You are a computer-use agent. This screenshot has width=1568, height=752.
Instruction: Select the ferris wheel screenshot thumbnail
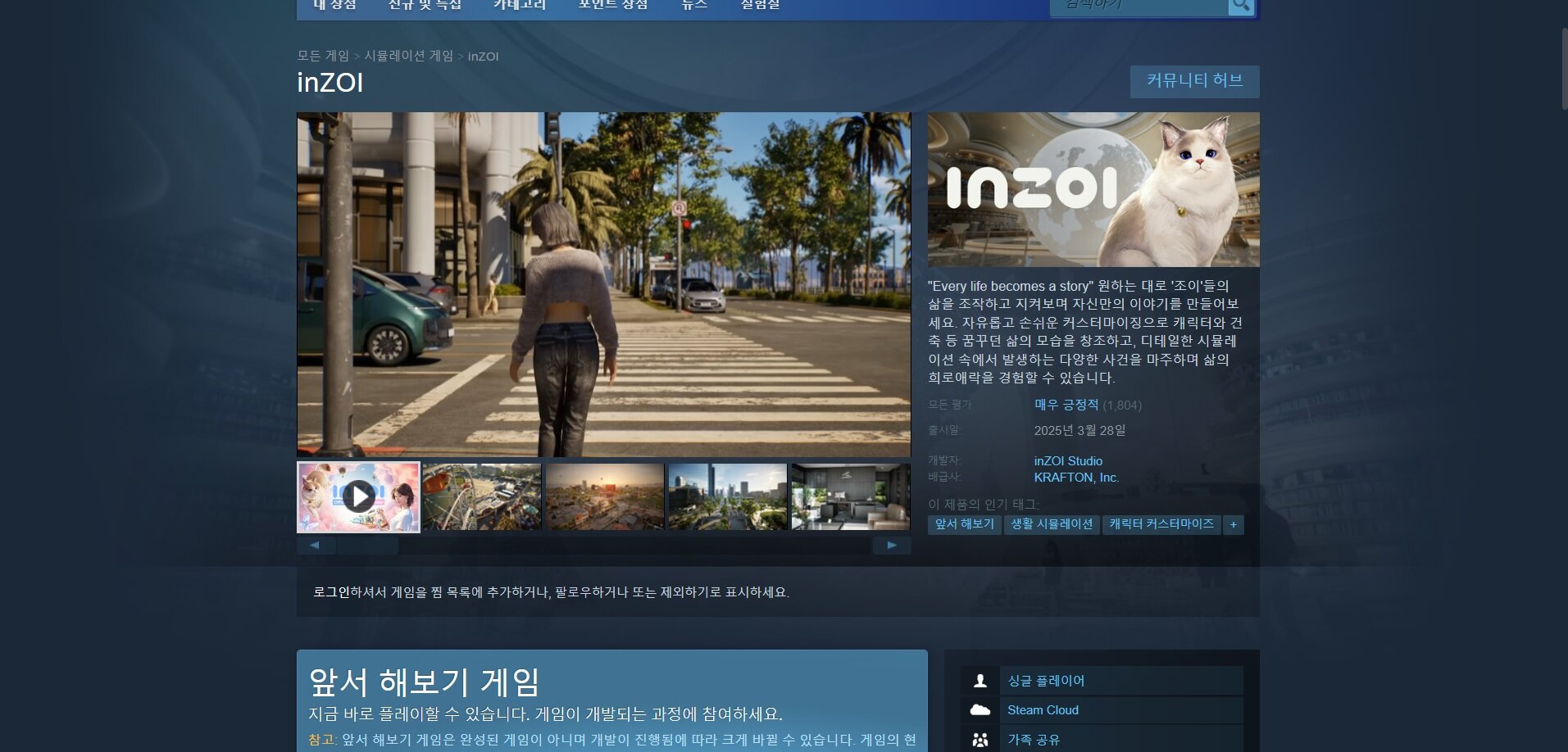point(482,496)
